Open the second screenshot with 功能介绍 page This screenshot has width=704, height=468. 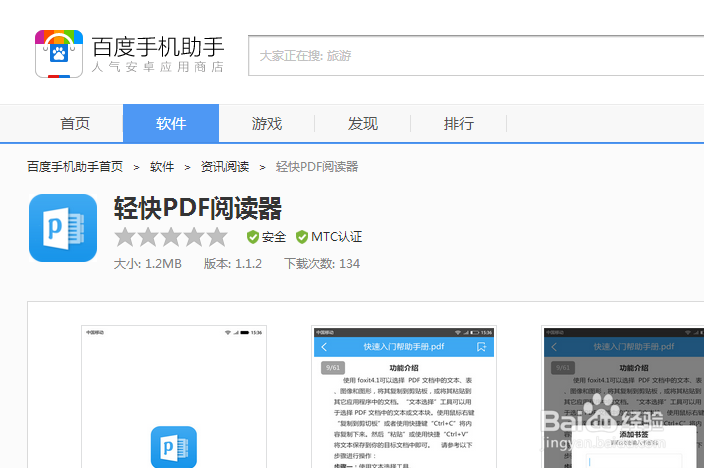[x=404, y=397]
